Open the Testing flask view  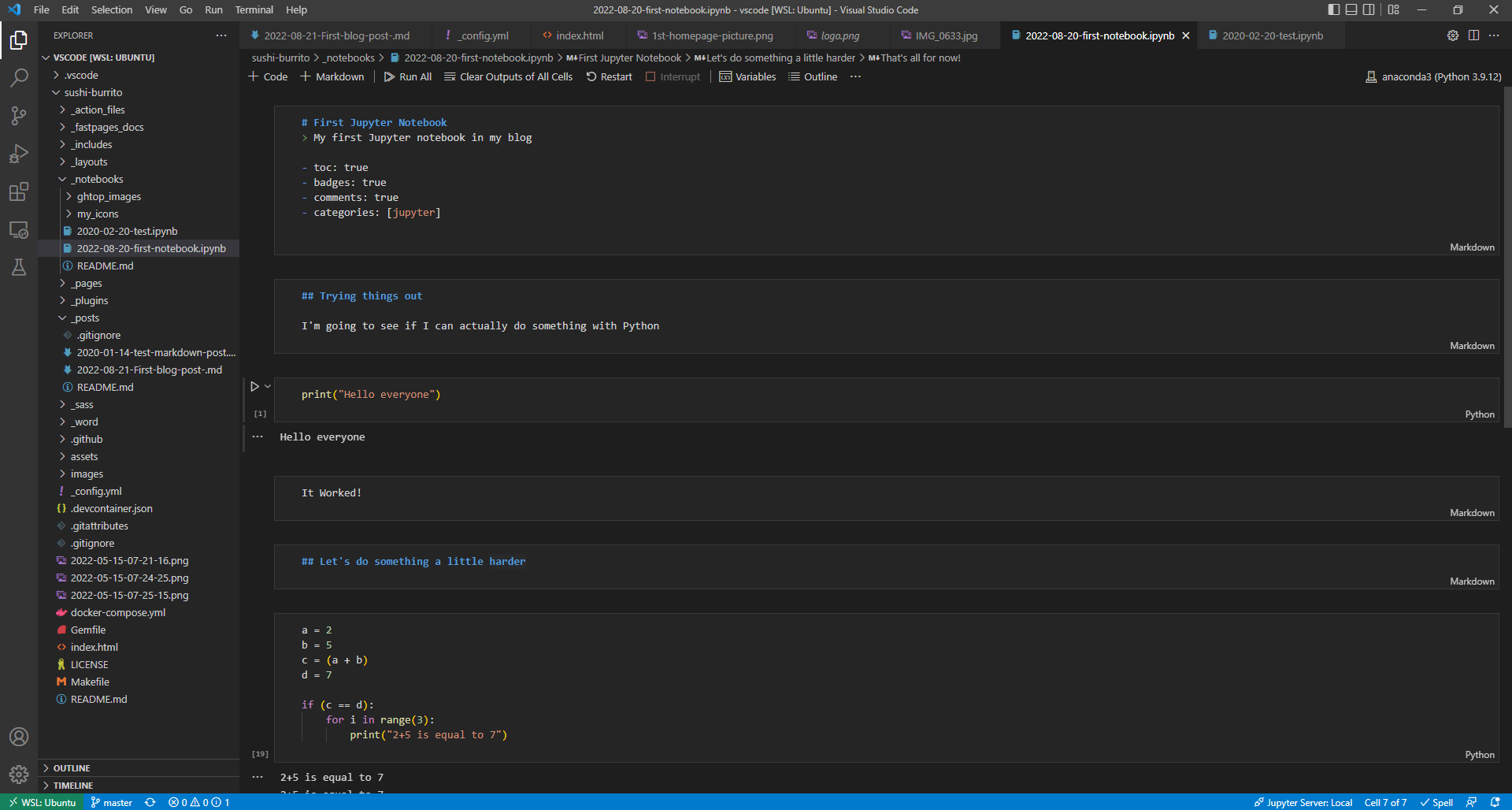tap(19, 267)
